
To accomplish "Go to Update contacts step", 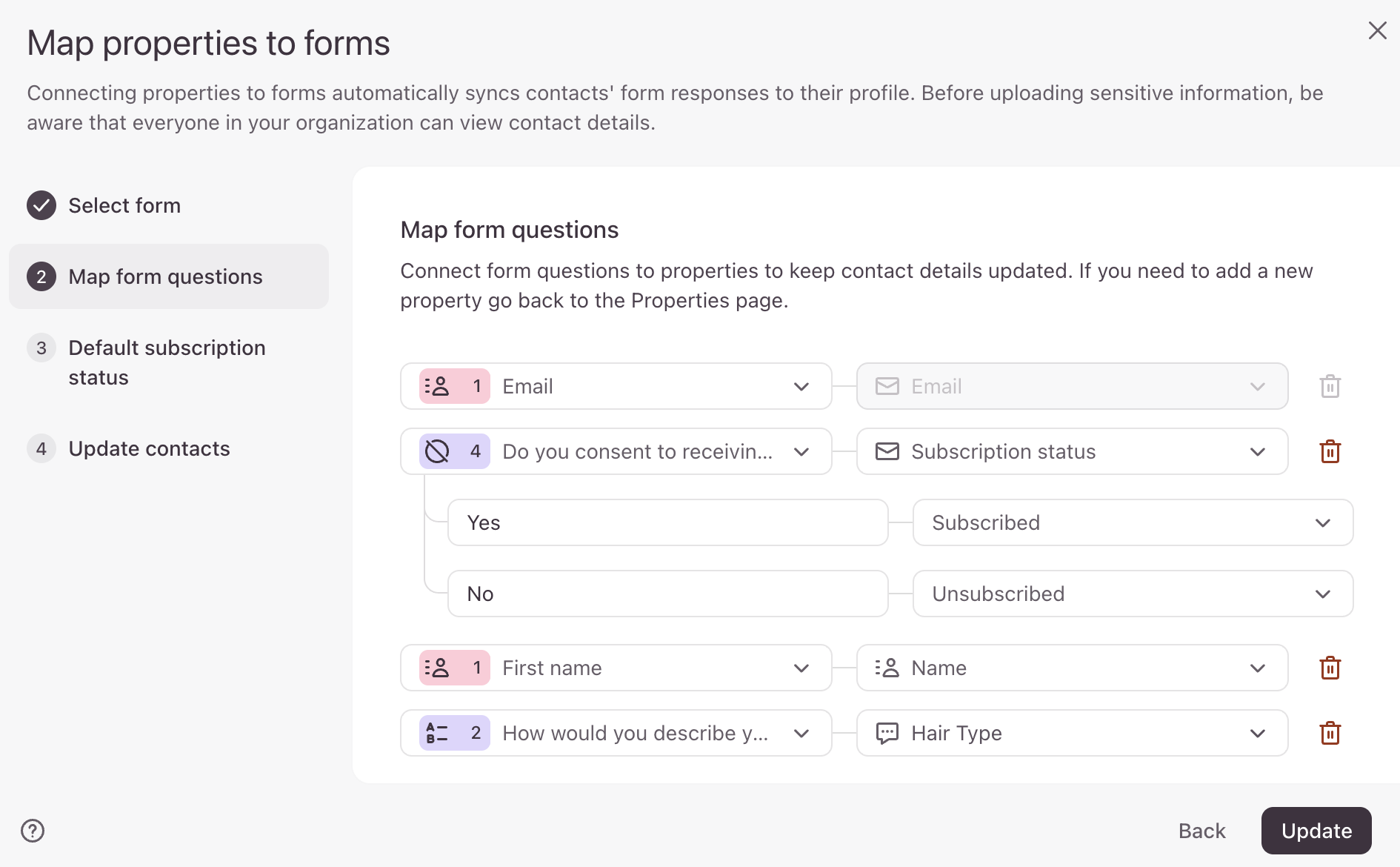I will point(149,448).
